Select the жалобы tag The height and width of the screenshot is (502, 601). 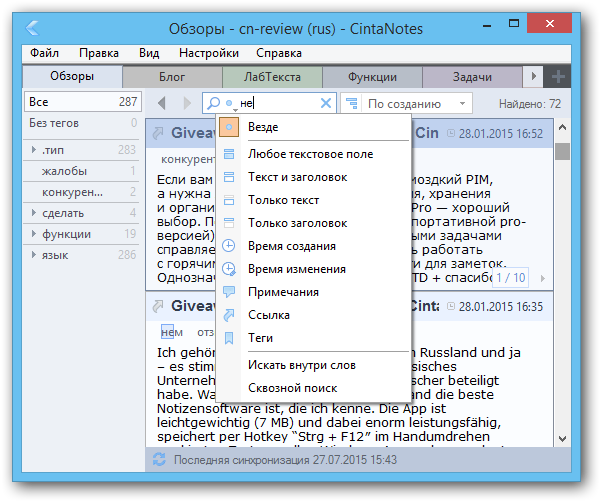[82, 171]
